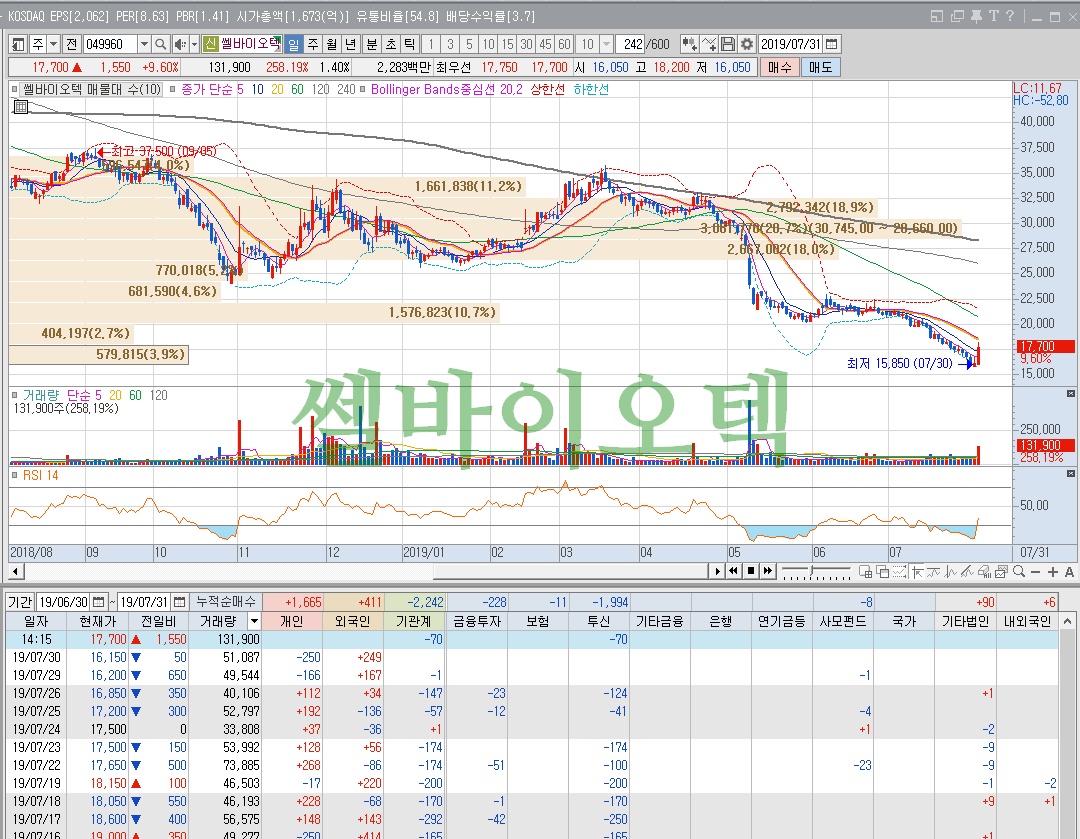
Task: Click the 쎌바이오텍 stock name label in toolbar
Action: coord(251,44)
